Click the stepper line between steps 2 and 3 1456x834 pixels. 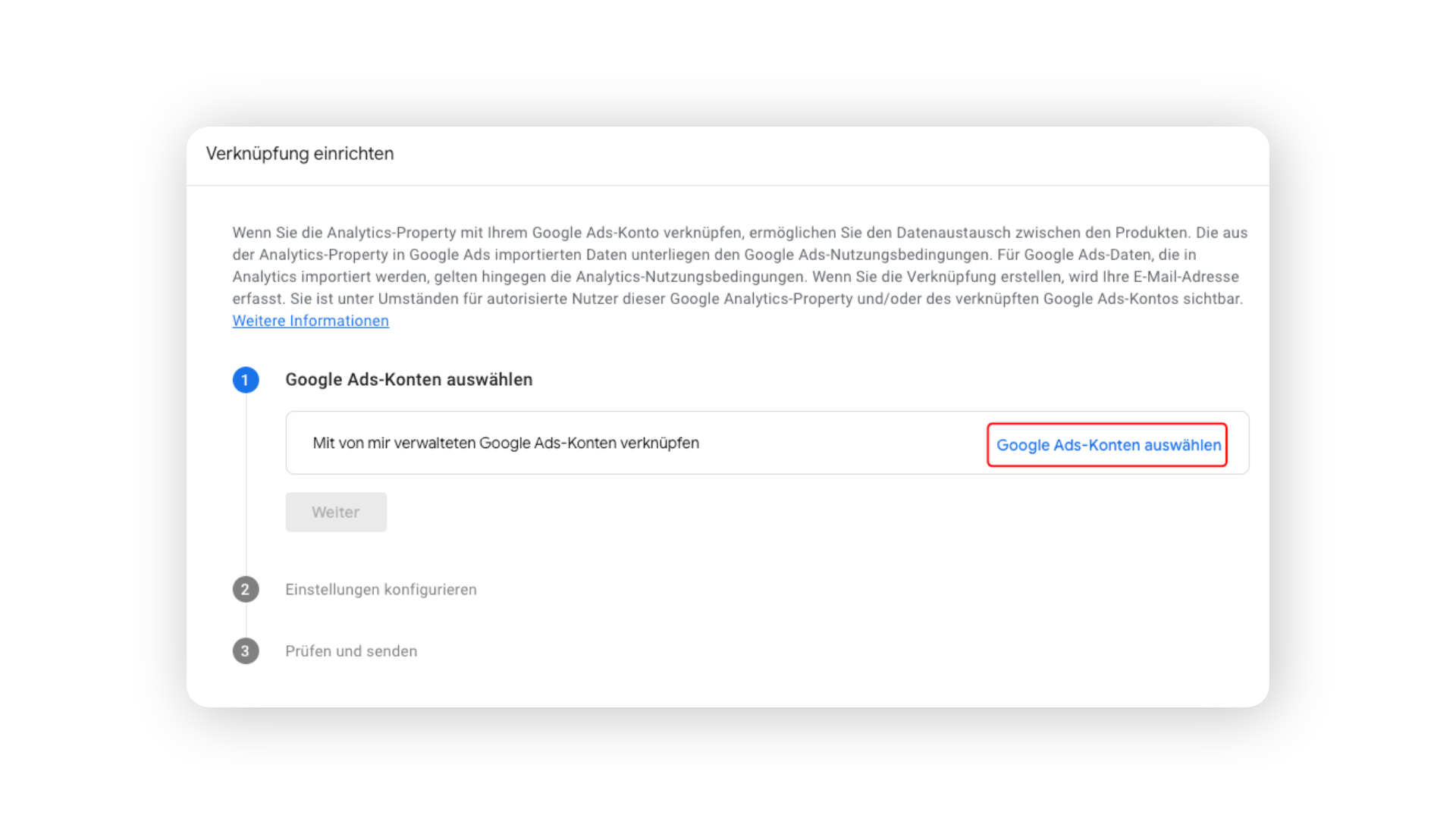pos(246,620)
